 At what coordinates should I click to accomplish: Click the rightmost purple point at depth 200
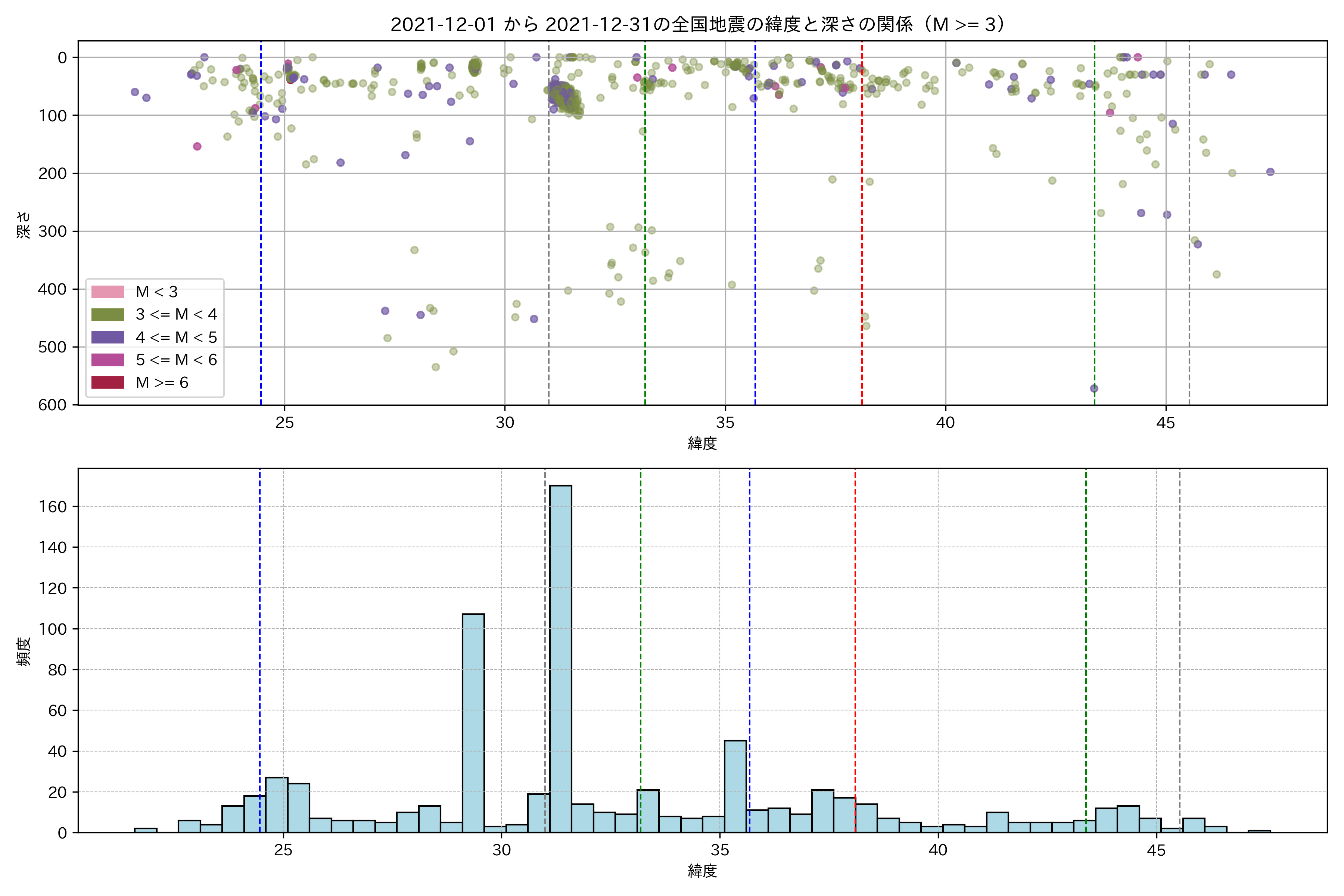(1270, 172)
